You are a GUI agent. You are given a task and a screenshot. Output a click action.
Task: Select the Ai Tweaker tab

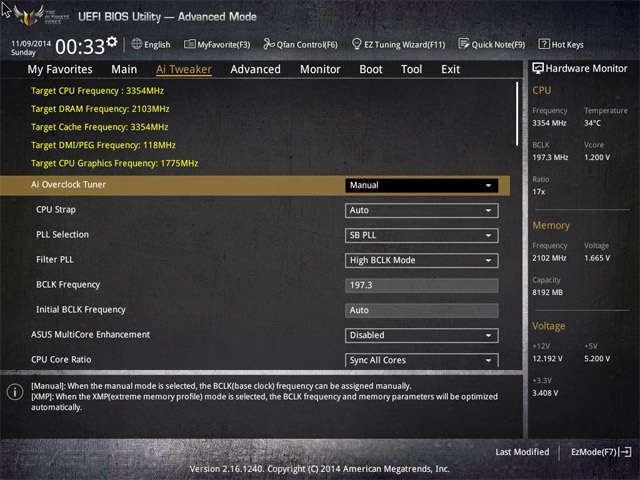184,69
